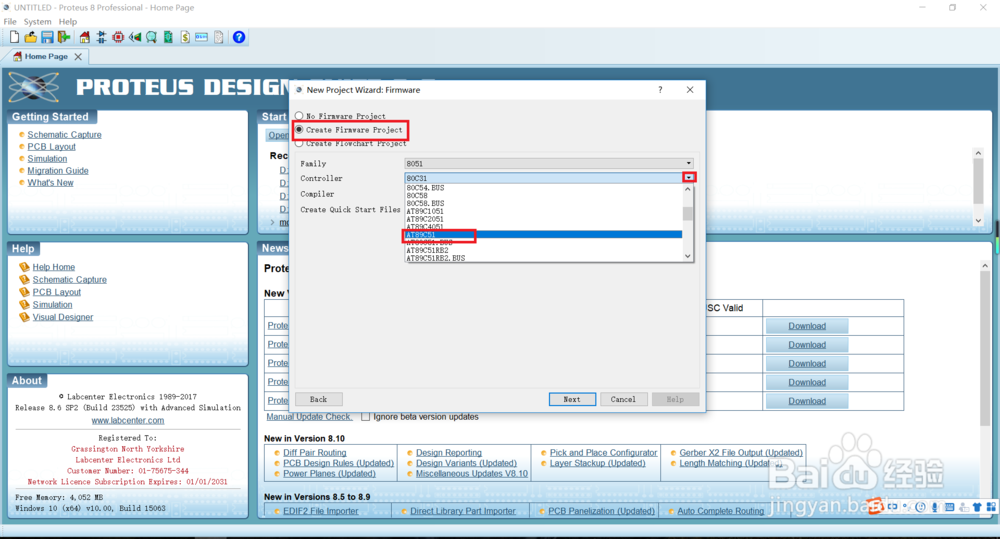The image size is (1000, 539).
Task: Select the Create Flowchart Project radio button
Action: 299,144
